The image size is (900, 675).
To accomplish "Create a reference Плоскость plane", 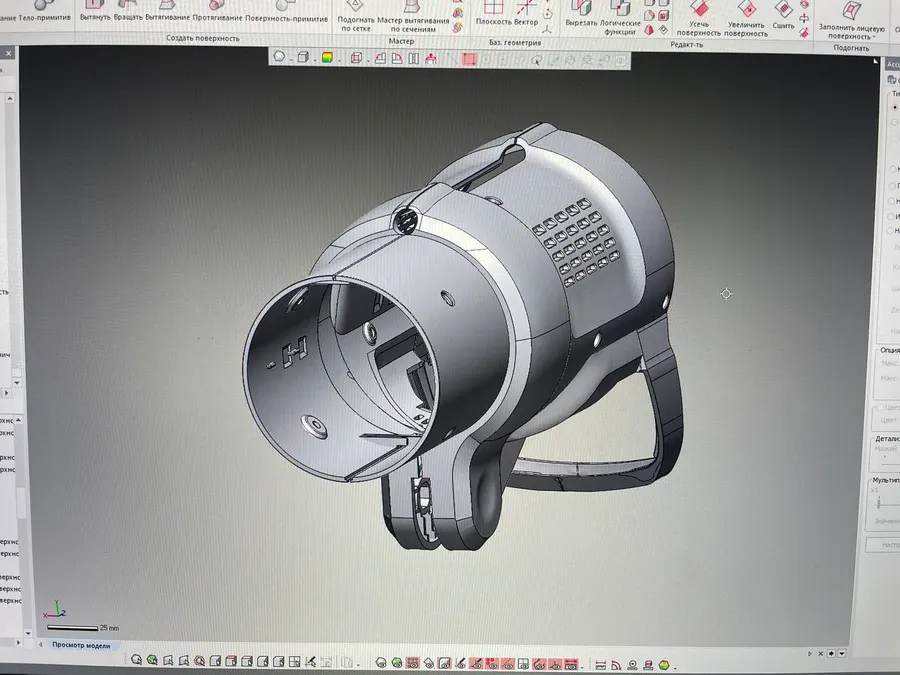I will pyautogui.click(x=493, y=14).
